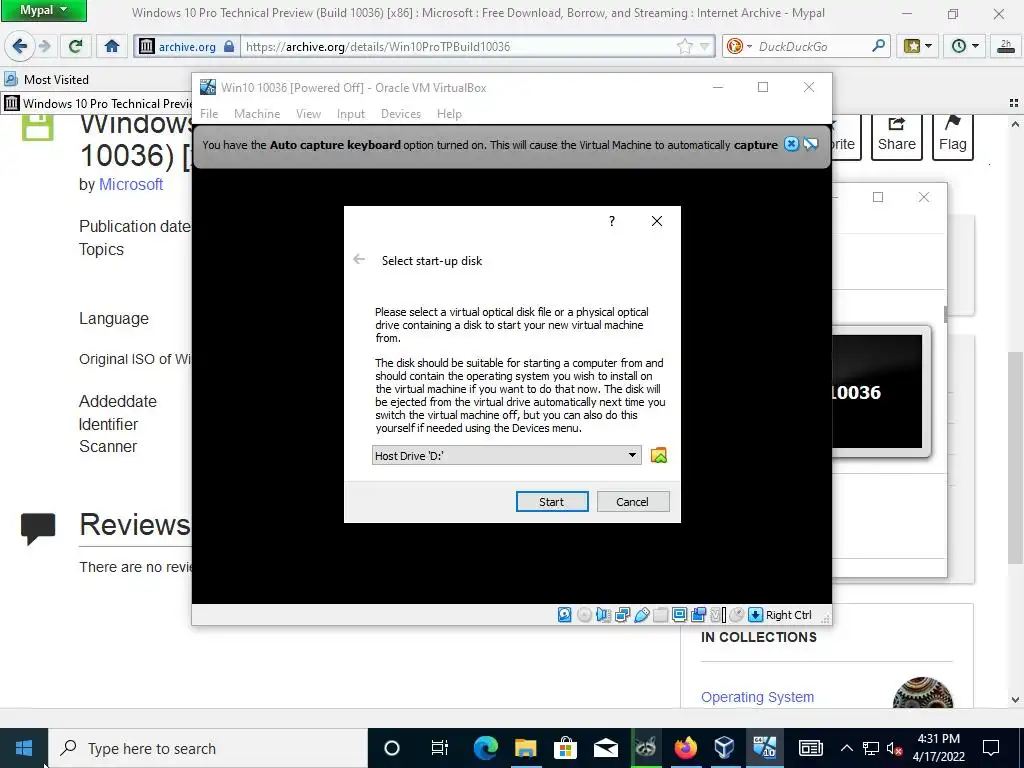
Task: Open the Operating System collection link
Action: pos(758,697)
